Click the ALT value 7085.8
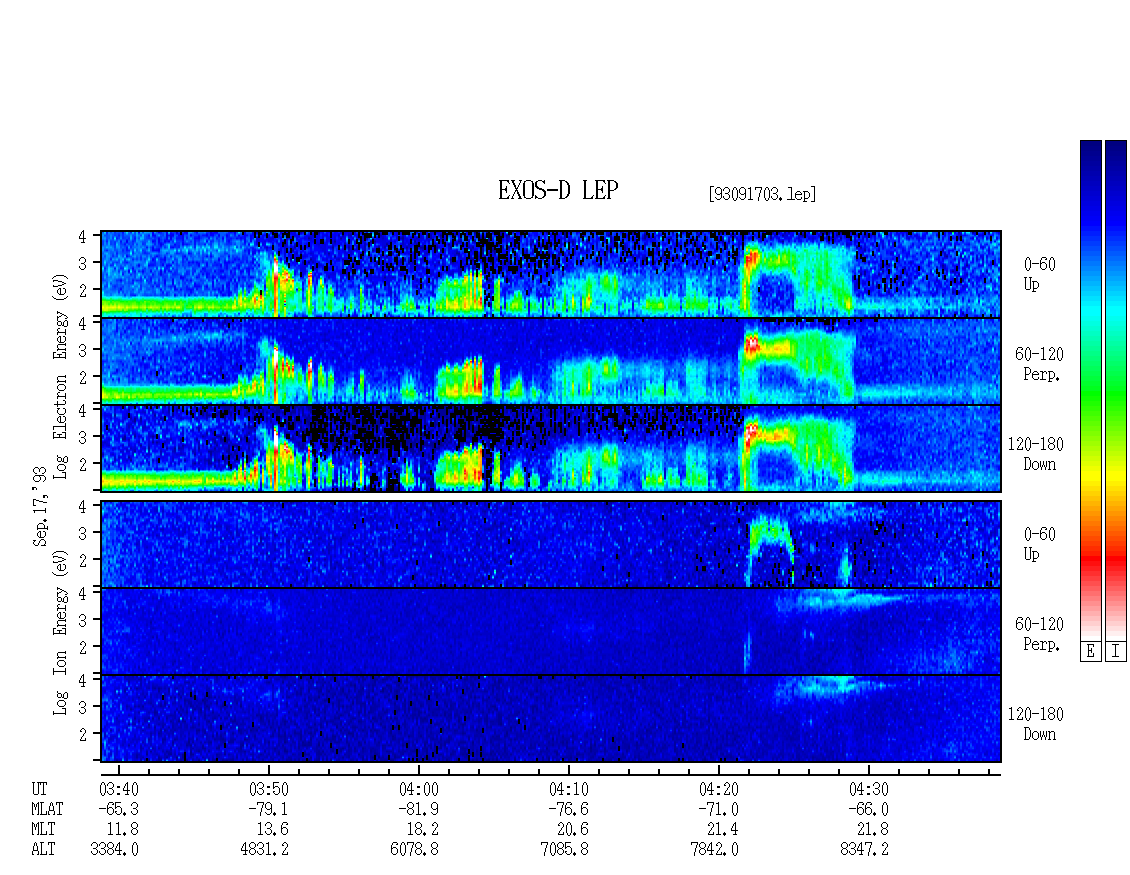Viewport: 1130px width, 875px height. [x=564, y=850]
